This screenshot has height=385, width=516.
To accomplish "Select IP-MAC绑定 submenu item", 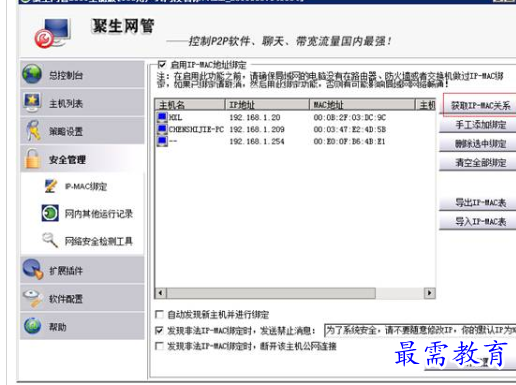I will point(86,186).
